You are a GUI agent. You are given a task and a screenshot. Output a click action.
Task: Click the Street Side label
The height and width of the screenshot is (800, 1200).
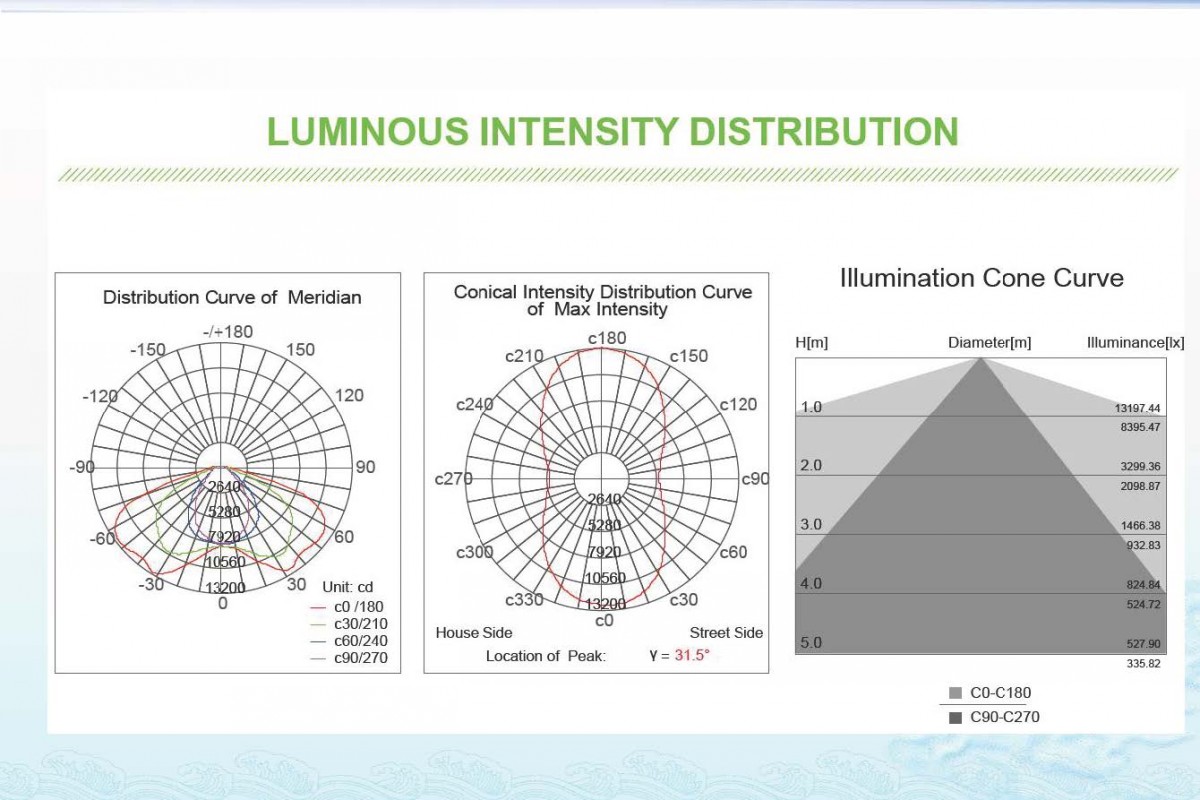(726, 632)
